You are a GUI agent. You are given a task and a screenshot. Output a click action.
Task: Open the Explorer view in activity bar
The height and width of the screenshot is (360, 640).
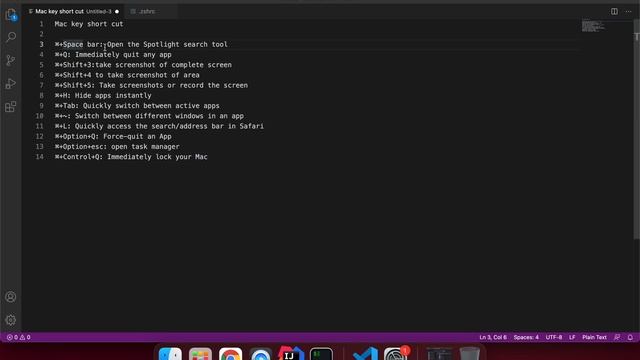point(11,15)
